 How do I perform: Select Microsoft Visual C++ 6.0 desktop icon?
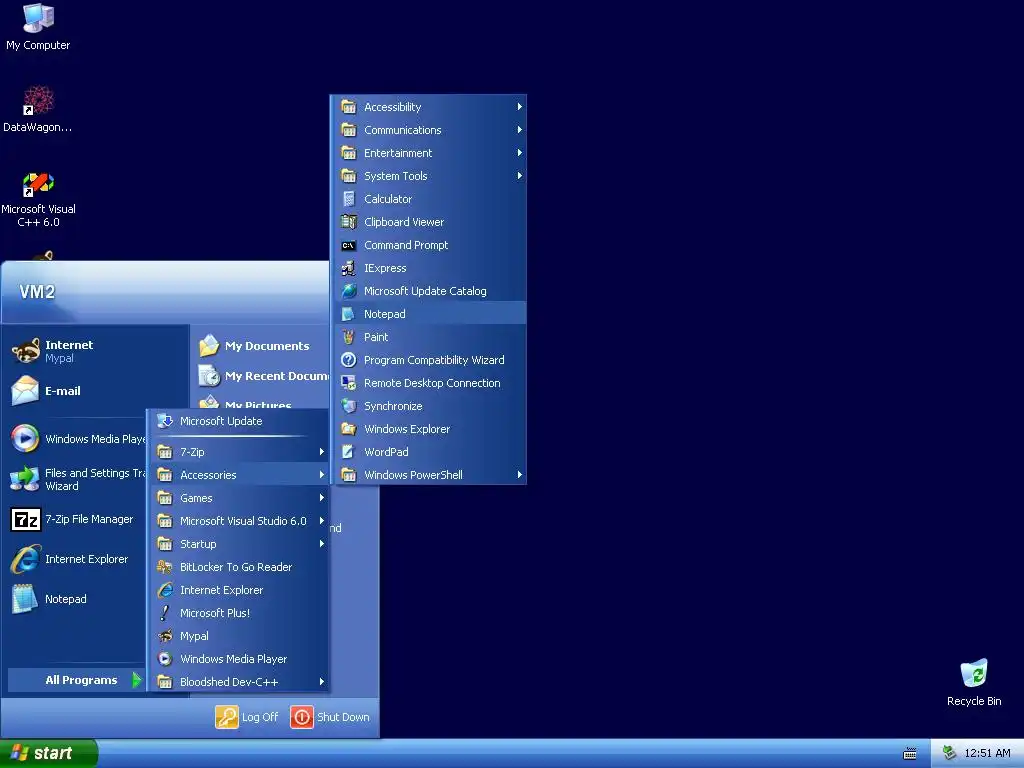[x=38, y=200]
